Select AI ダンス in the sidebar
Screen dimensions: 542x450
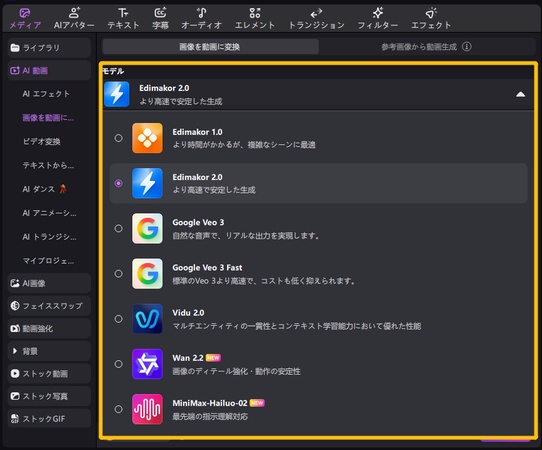(39, 189)
